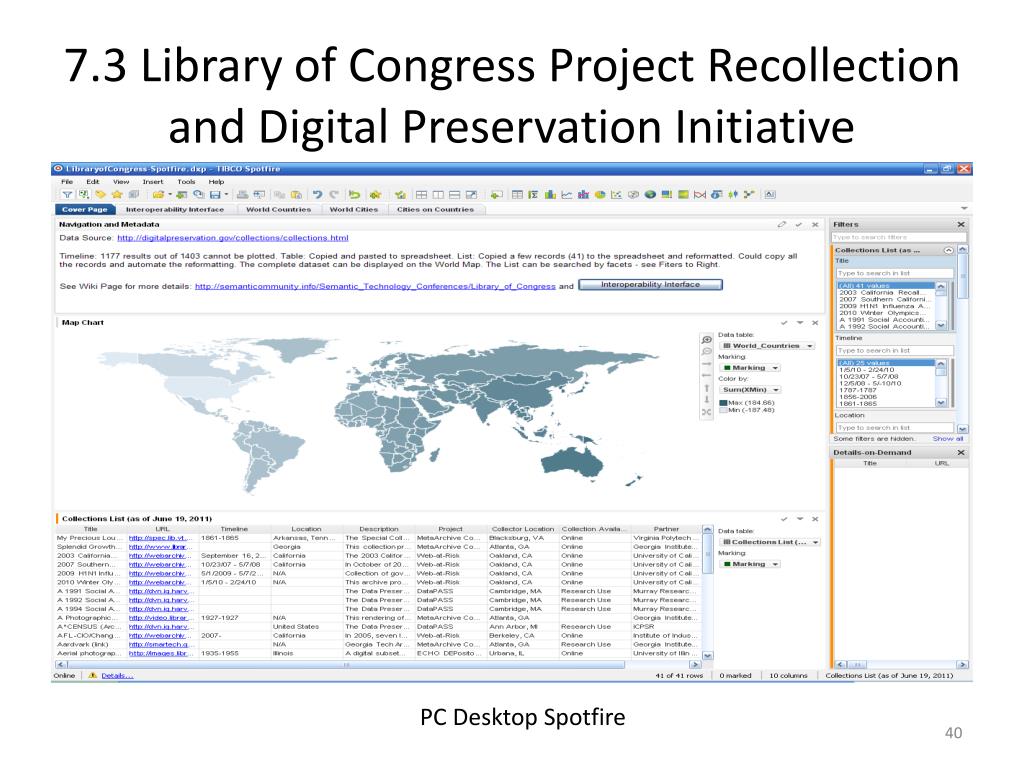Image resolution: width=1024 pixels, height=768 pixels.
Task: Click the Open file folder icon
Action: pyautogui.click(x=158, y=195)
